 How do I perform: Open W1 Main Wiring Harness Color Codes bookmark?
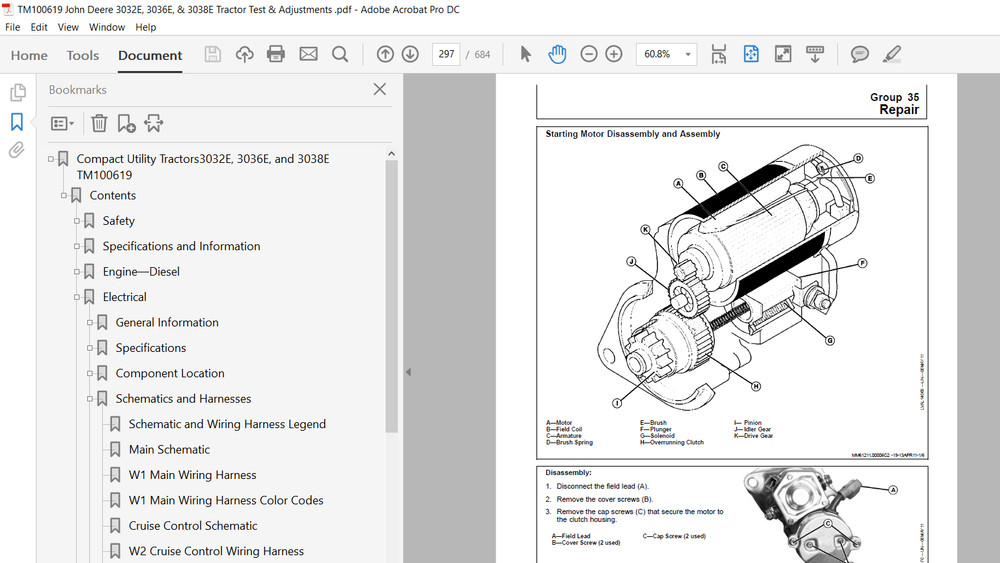226,501
